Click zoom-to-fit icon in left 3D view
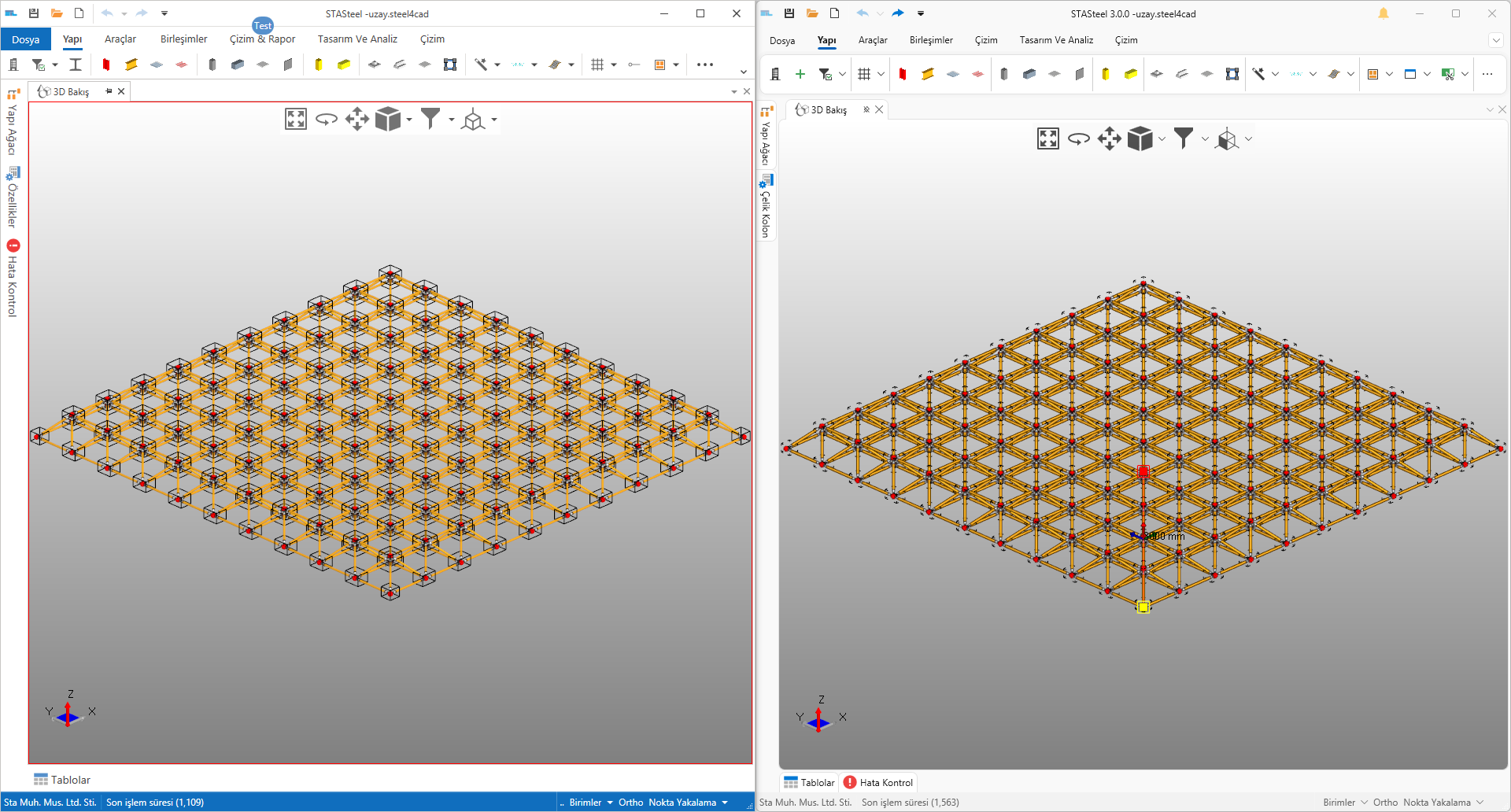Viewport: 1511px width, 812px height. pyautogui.click(x=296, y=119)
